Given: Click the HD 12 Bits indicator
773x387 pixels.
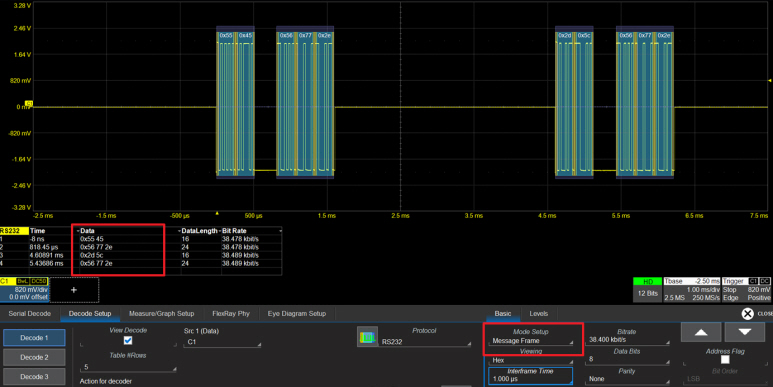Looking at the screenshot, I should pos(647,289).
